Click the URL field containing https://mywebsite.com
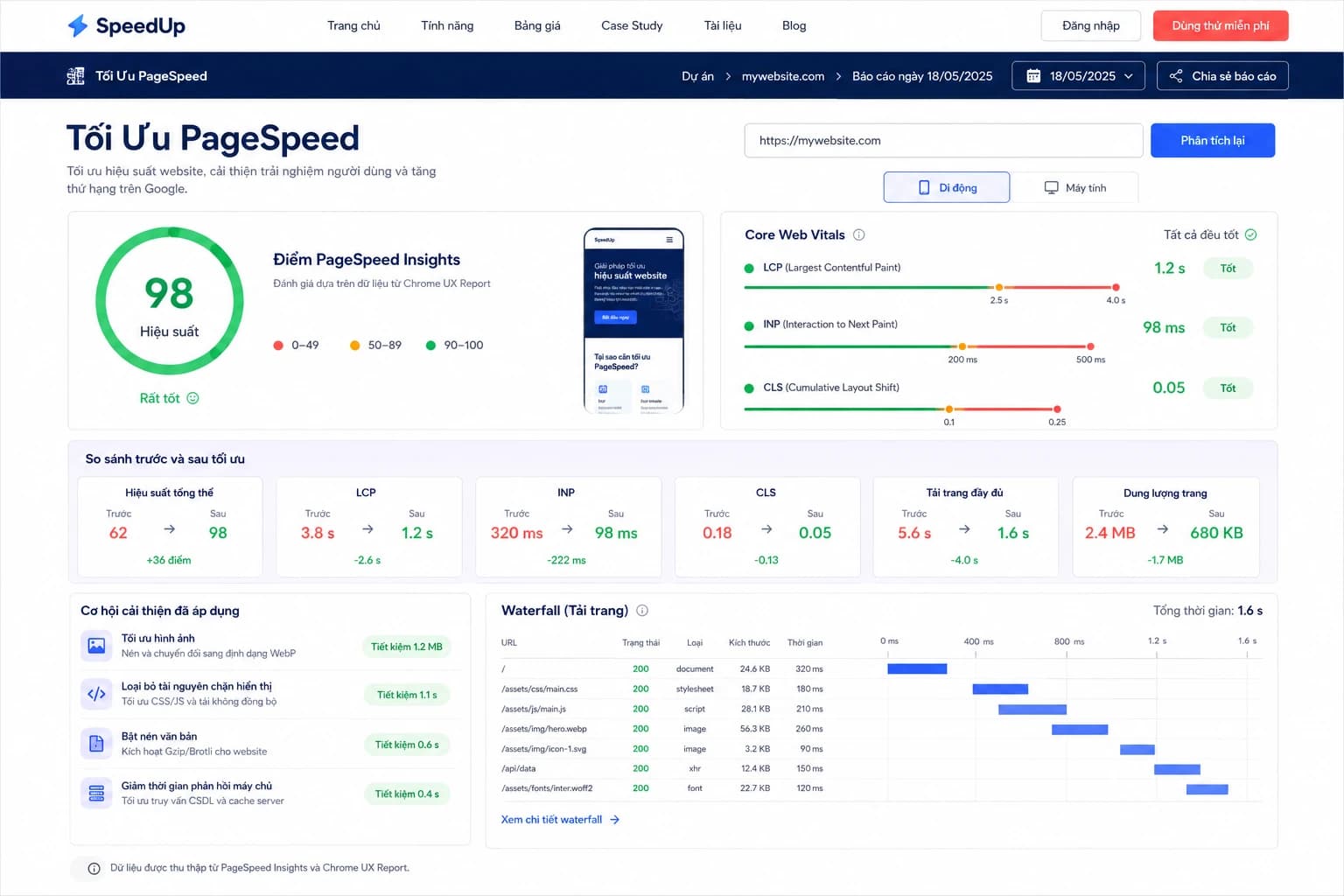The height and width of the screenshot is (896, 1344). 943,140
